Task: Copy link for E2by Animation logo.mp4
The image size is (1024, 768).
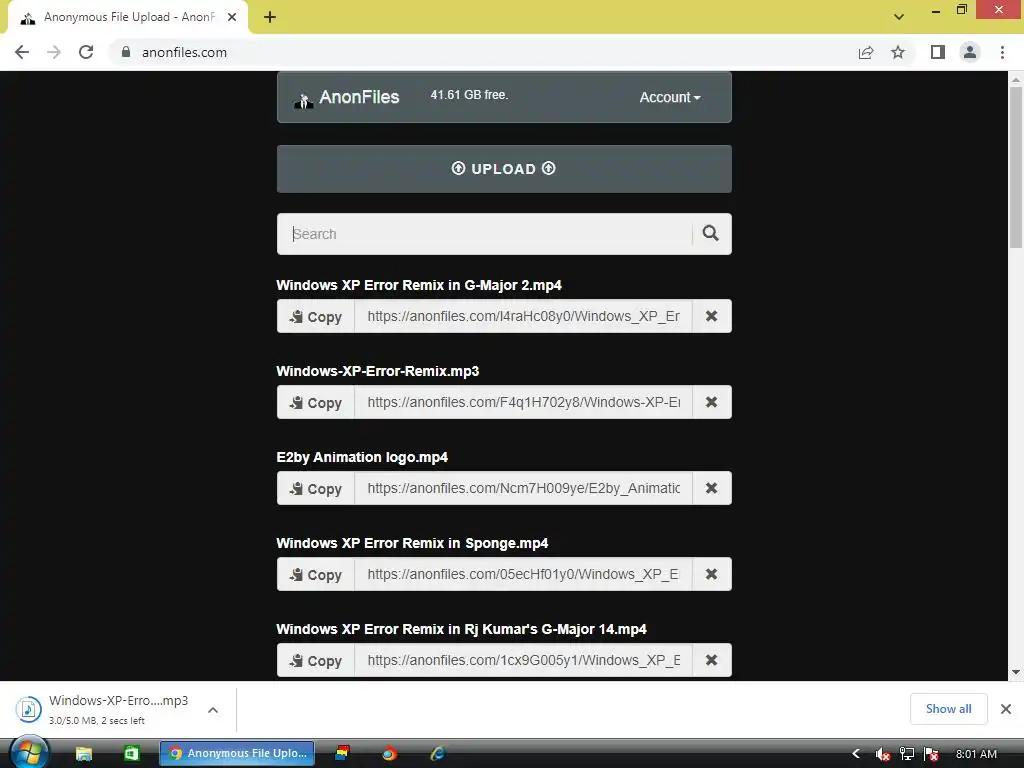Action: pos(315,488)
